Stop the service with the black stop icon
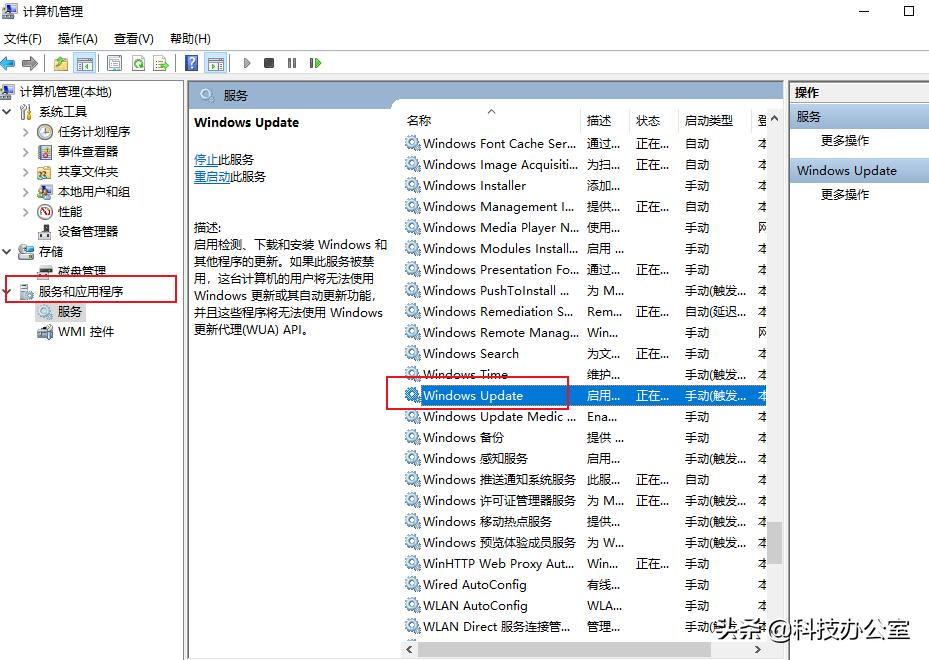The image size is (929, 660). click(268, 63)
